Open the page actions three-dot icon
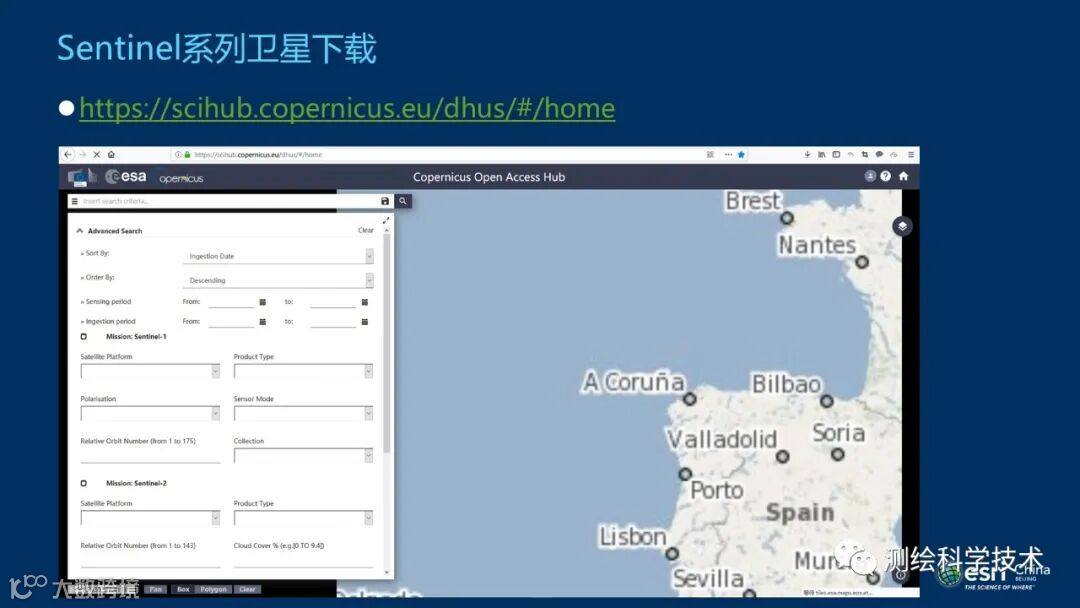The image size is (1080, 608). [x=728, y=154]
